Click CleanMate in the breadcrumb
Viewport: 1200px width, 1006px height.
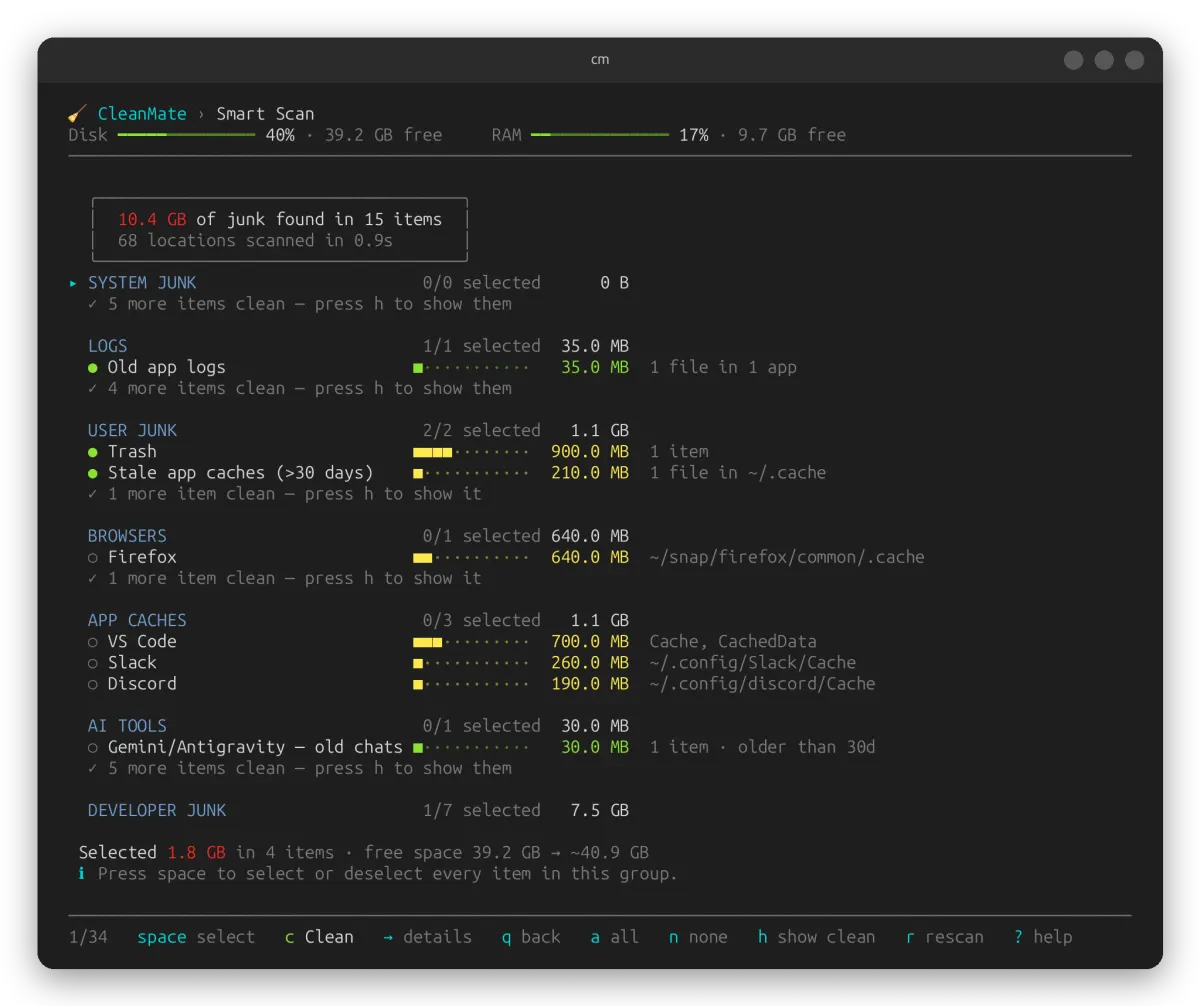tap(142, 114)
